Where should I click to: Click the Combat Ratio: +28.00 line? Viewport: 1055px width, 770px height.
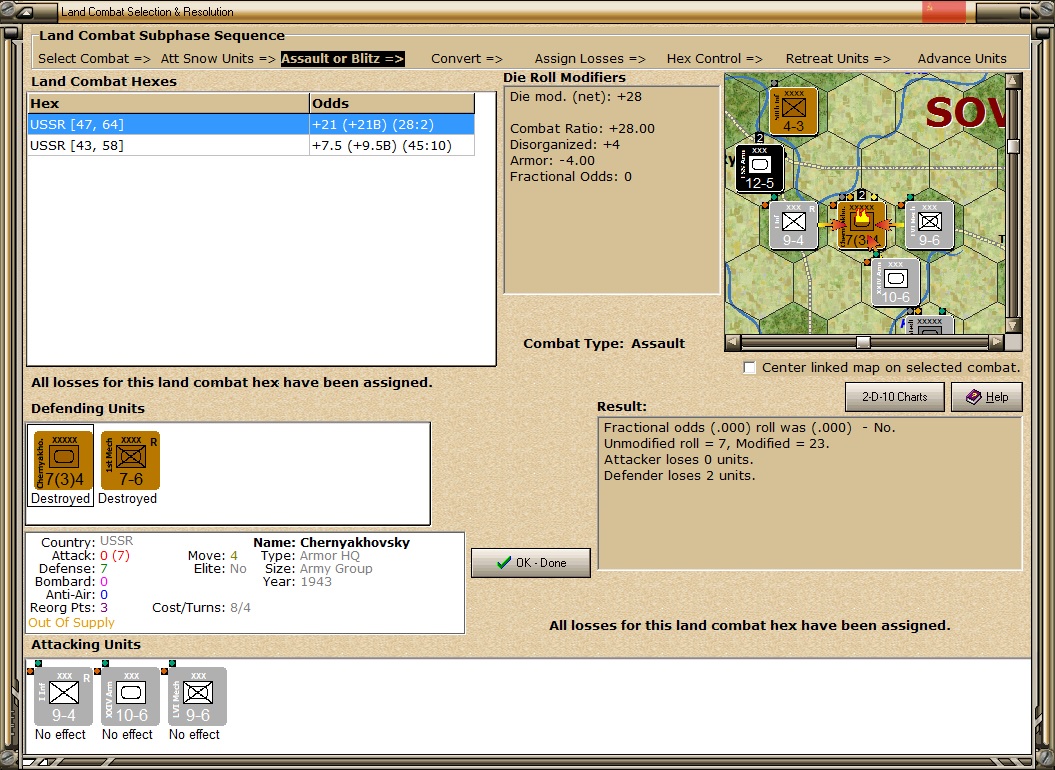[x=582, y=129]
